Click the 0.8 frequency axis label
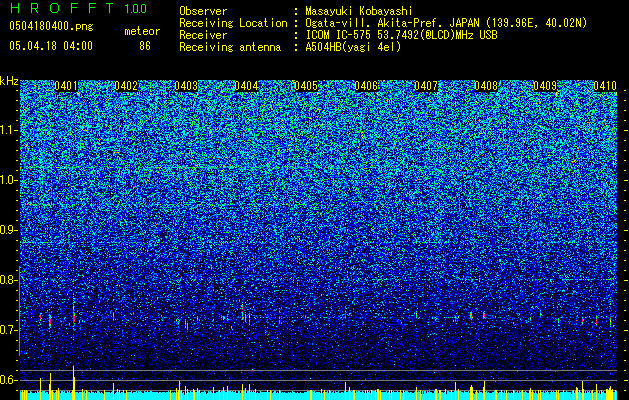Image resolution: width=629 pixels, height=400 pixels. pyautogui.click(x=7, y=280)
